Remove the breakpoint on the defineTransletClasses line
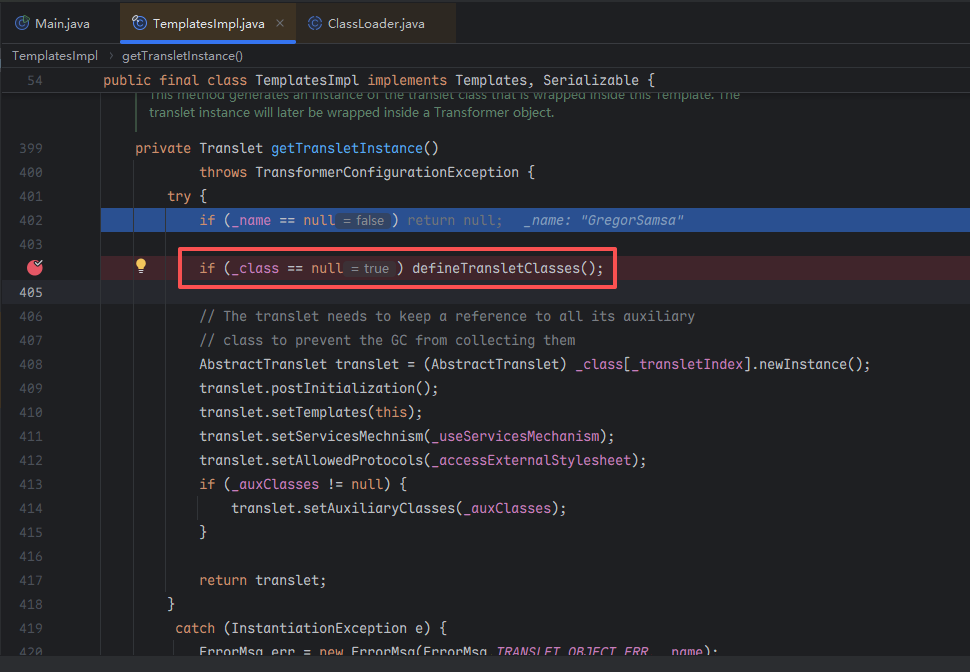The width and height of the screenshot is (970, 672). click(35, 267)
